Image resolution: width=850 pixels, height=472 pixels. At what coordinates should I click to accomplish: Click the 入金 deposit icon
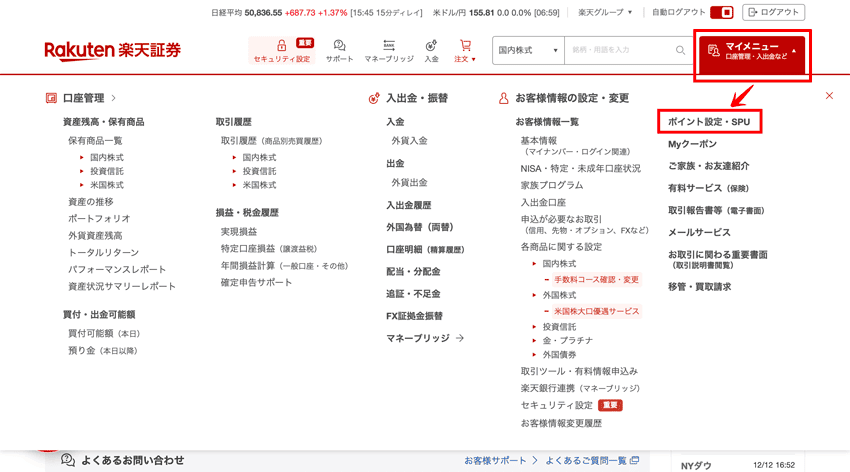click(431, 46)
